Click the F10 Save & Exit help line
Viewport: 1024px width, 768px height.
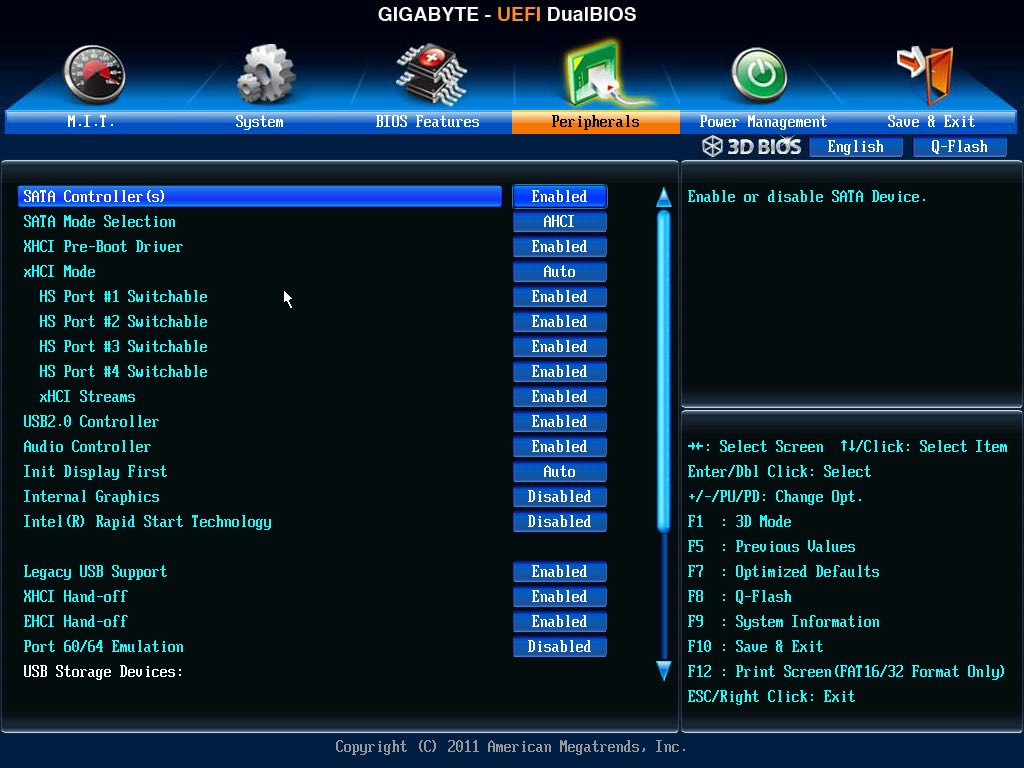756,647
